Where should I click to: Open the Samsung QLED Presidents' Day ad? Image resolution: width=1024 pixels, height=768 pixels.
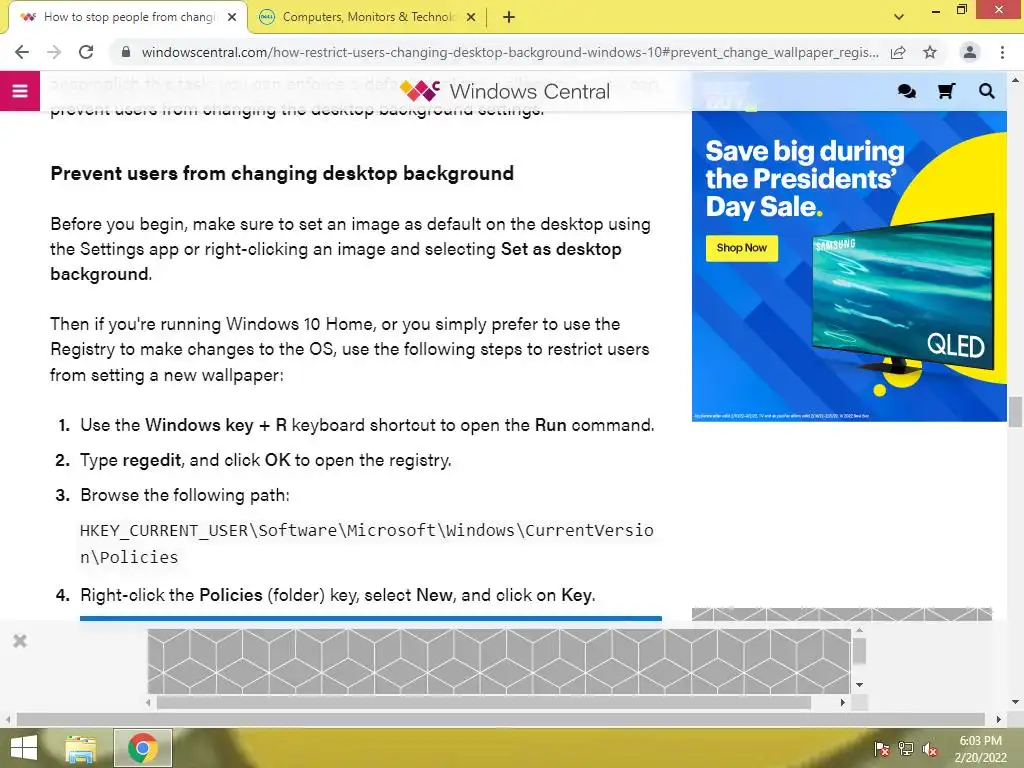click(x=849, y=266)
